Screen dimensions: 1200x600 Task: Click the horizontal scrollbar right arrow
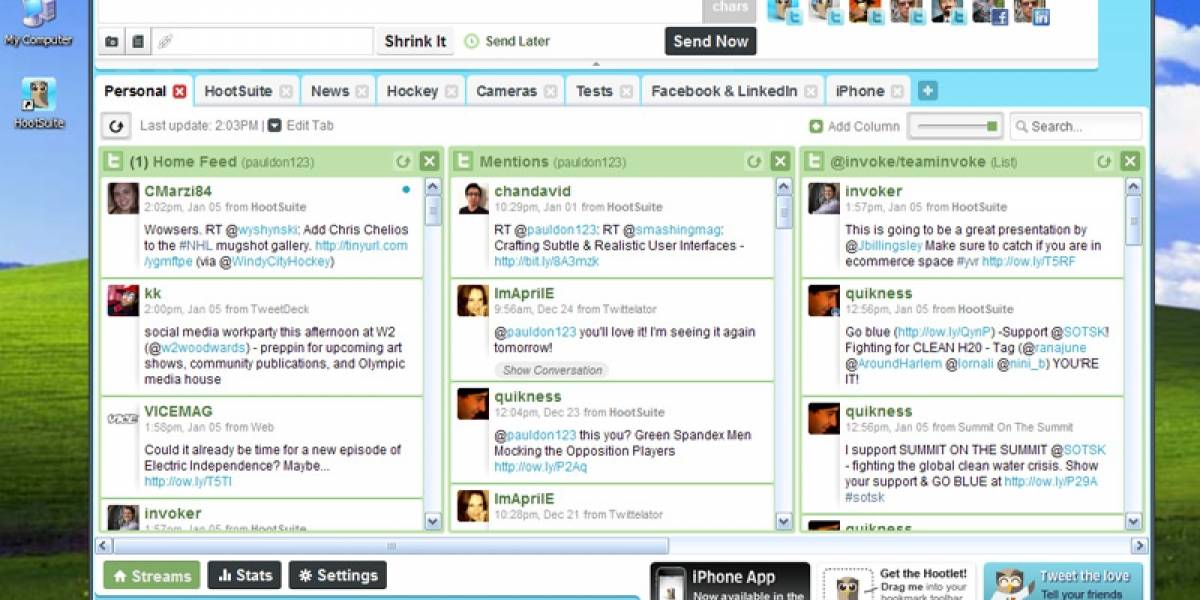1139,546
